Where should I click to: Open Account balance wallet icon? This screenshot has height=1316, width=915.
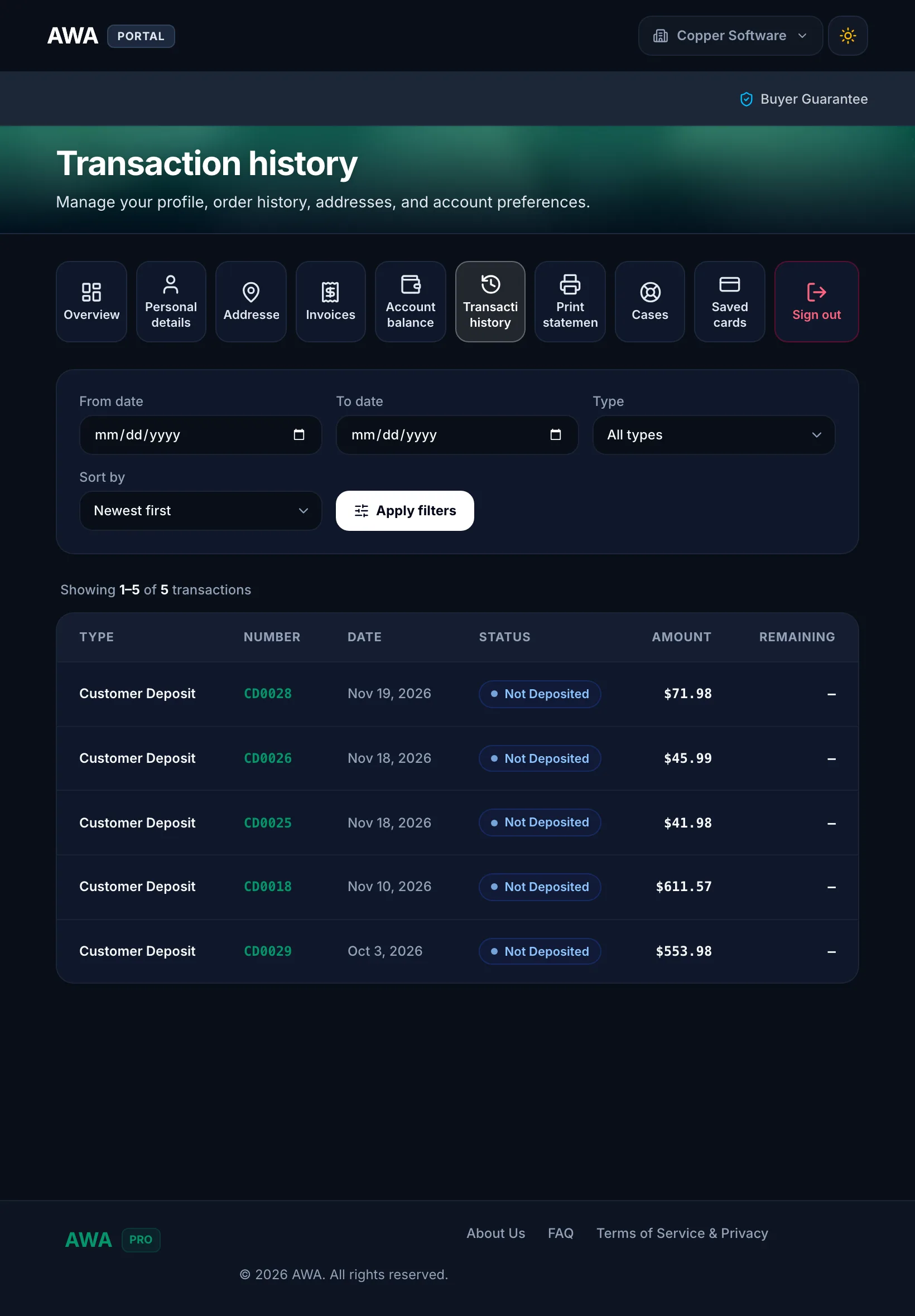point(411,284)
